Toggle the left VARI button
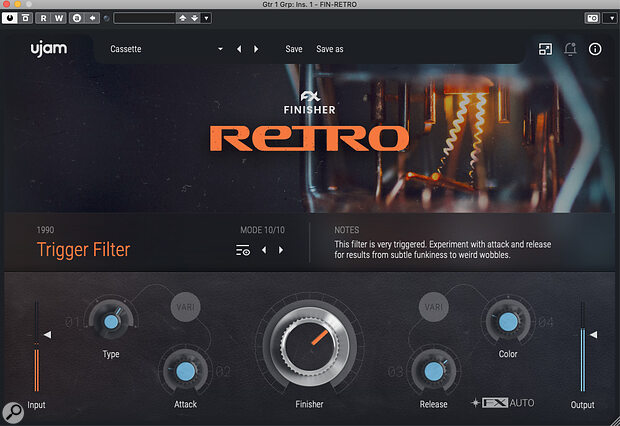Image resolution: width=620 pixels, height=426 pixels. [x=185, y=307]
